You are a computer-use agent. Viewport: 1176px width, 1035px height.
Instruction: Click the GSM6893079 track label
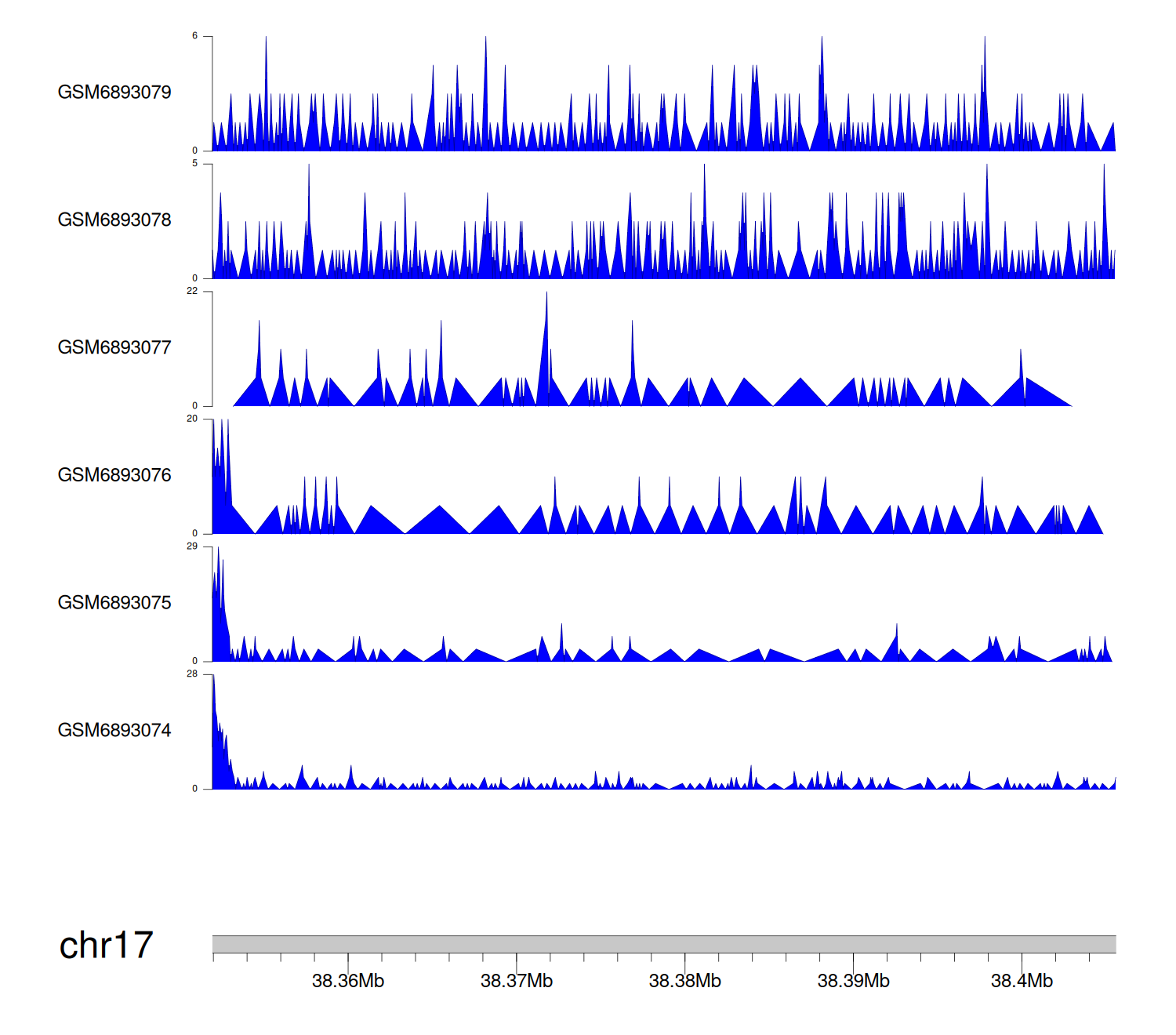[x=114, y=93]
